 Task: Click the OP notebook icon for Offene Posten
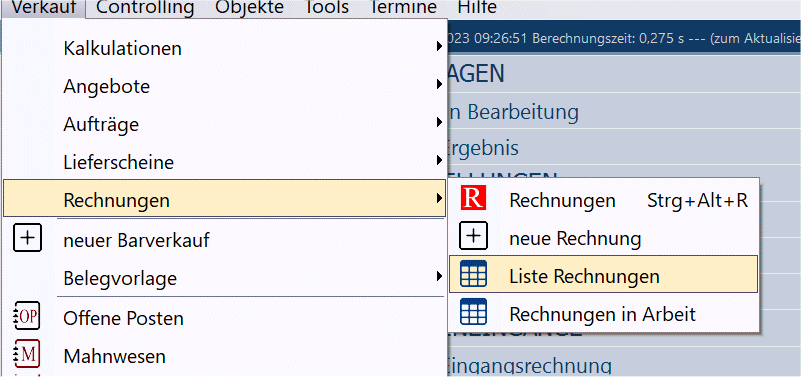pos(27,317)
